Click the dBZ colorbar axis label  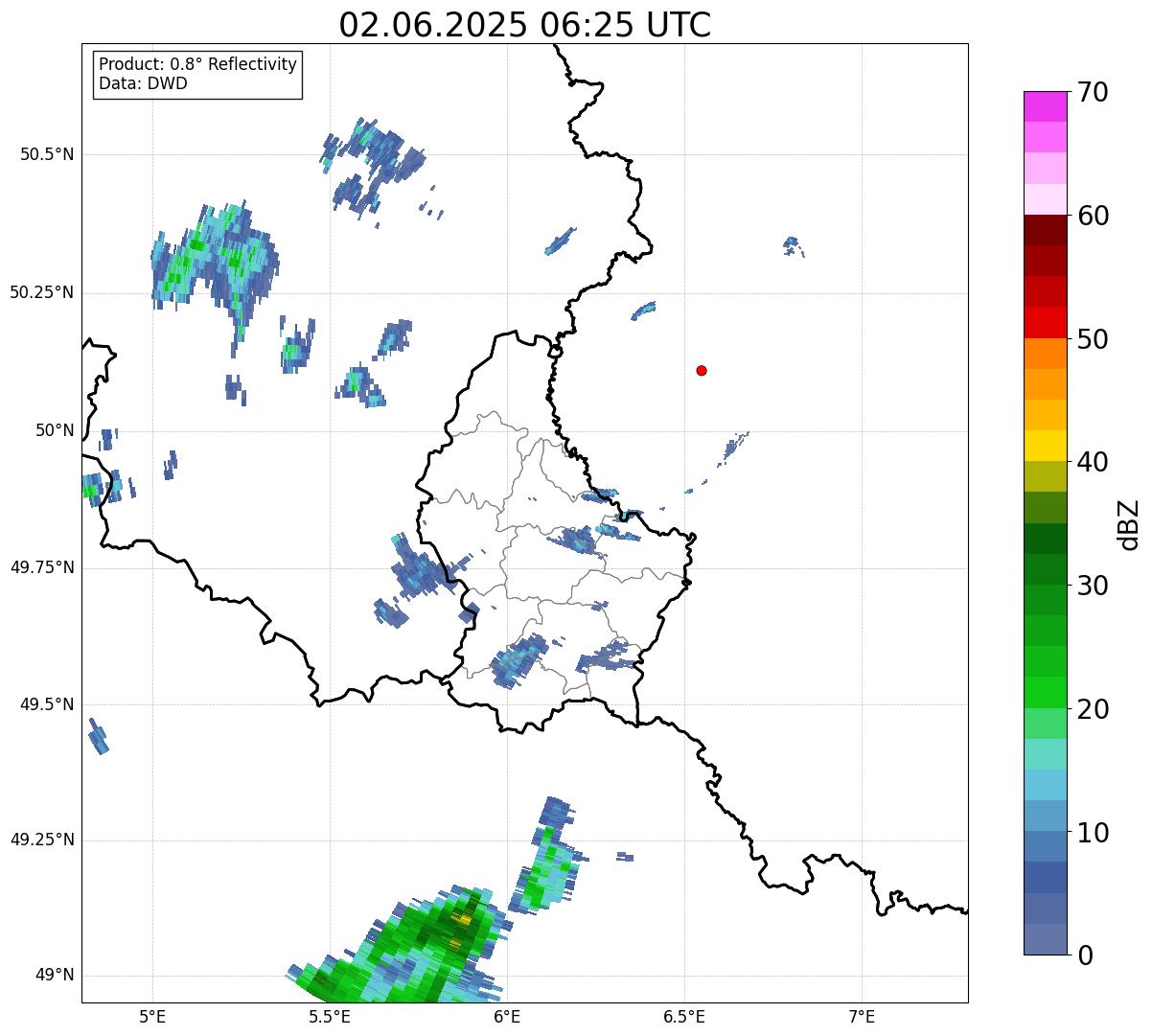tap(1129, 523)
